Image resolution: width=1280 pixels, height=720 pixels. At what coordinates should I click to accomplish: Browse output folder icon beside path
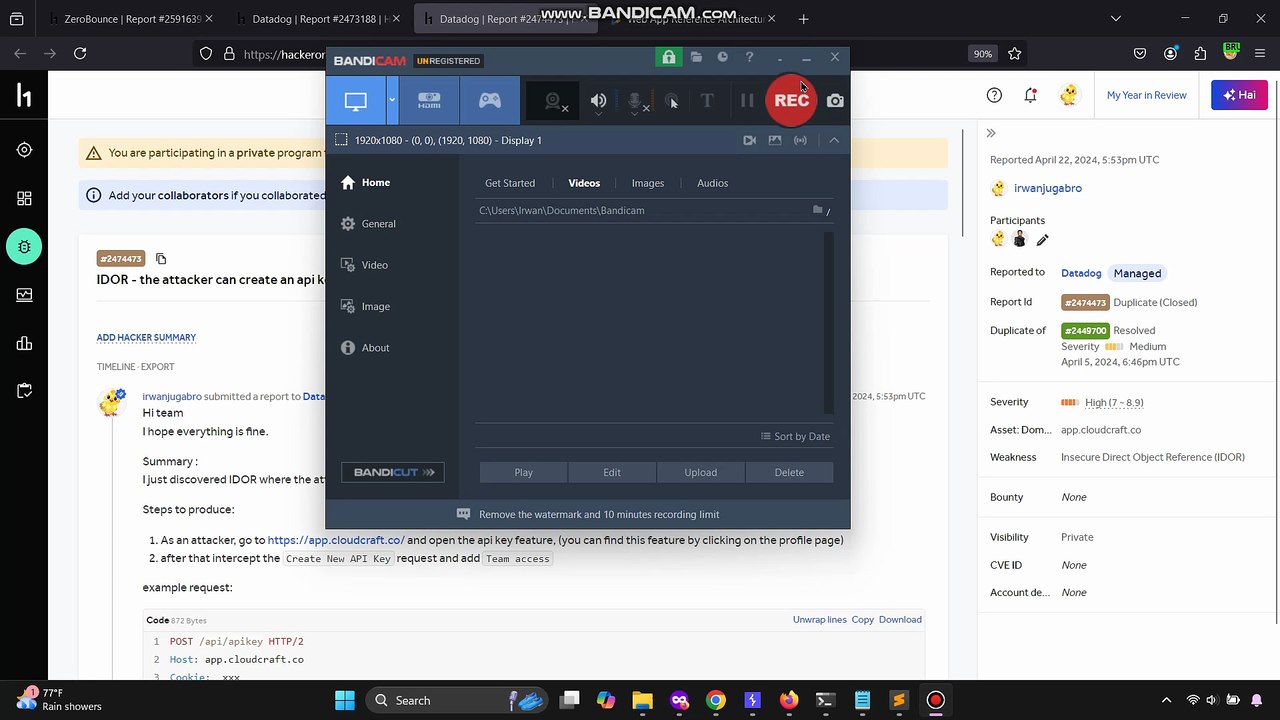(x=818, y=210)
